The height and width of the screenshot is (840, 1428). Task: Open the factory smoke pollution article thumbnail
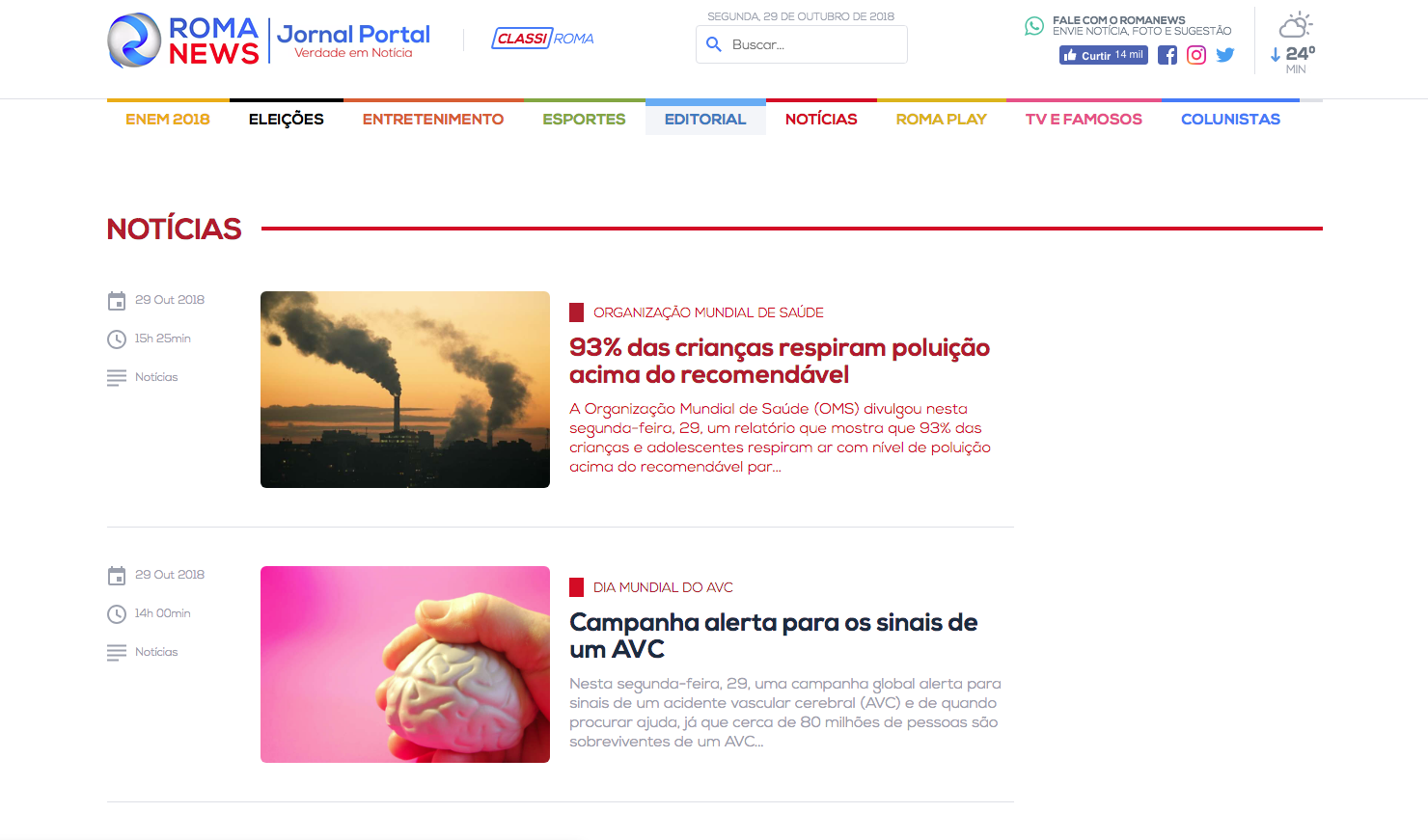[405, 390]
